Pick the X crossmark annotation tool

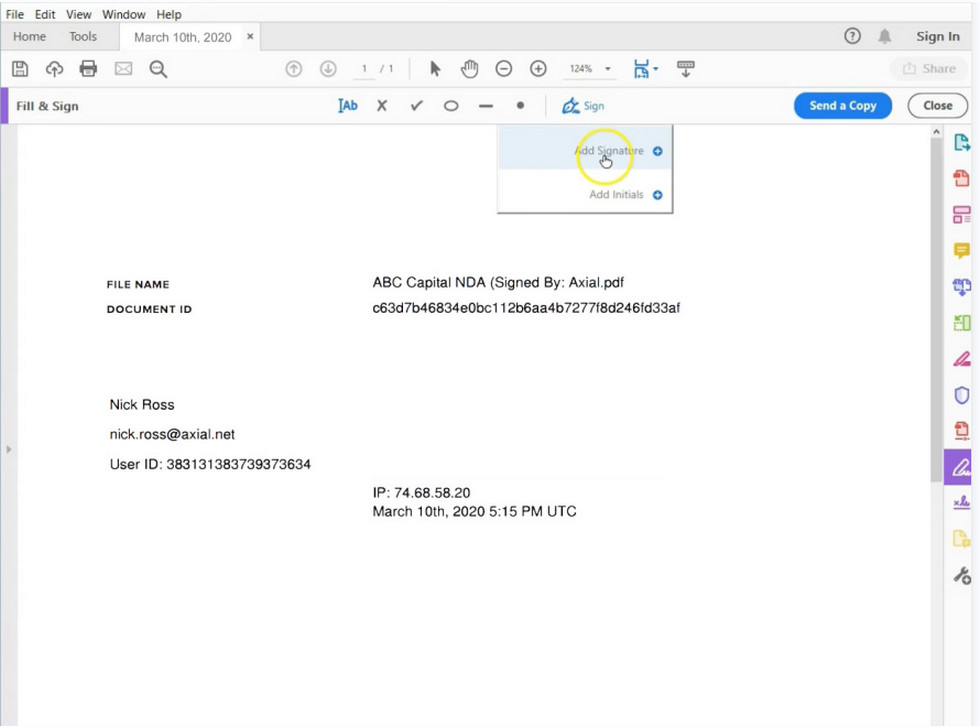(x=382, y=105)
